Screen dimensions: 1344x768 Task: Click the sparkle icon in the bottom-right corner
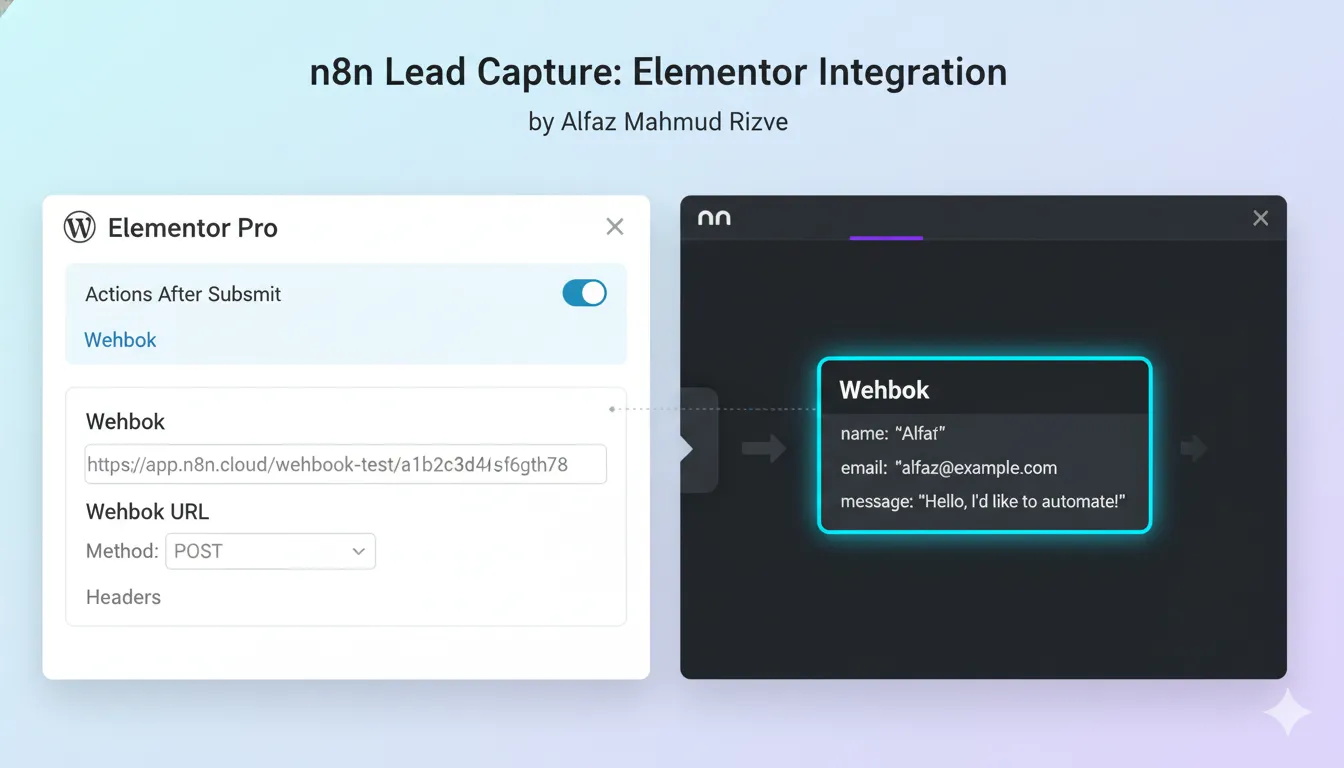pyautogui.click(x=1288, y=712)
